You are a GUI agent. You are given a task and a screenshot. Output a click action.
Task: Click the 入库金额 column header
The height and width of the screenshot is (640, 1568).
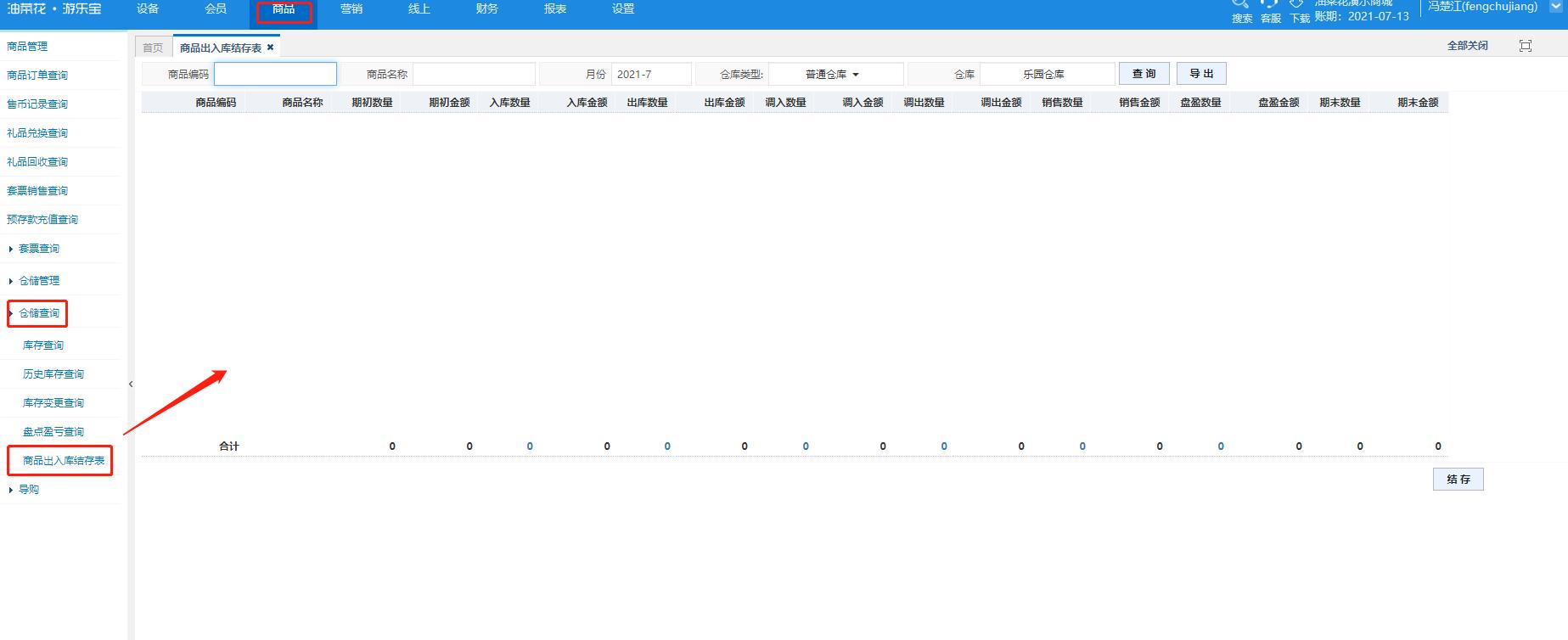[587, 103]
